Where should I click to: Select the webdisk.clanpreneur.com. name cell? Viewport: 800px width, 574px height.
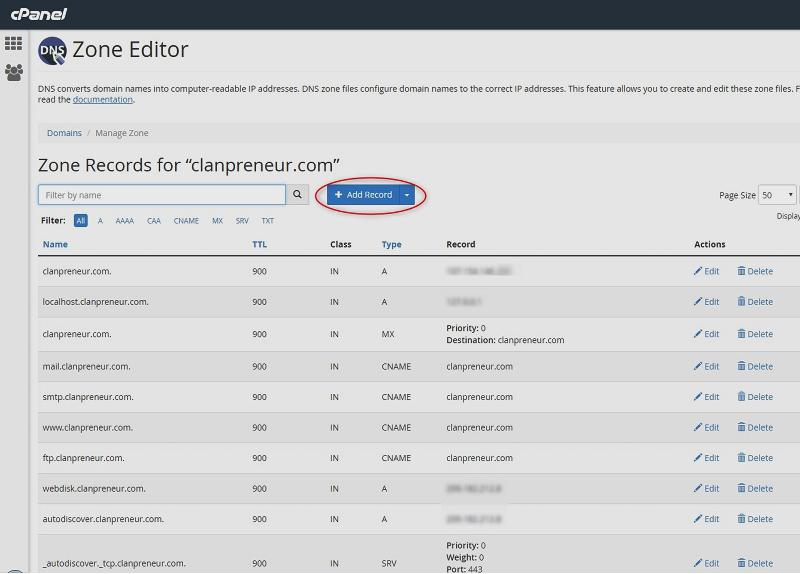[94, 488]
